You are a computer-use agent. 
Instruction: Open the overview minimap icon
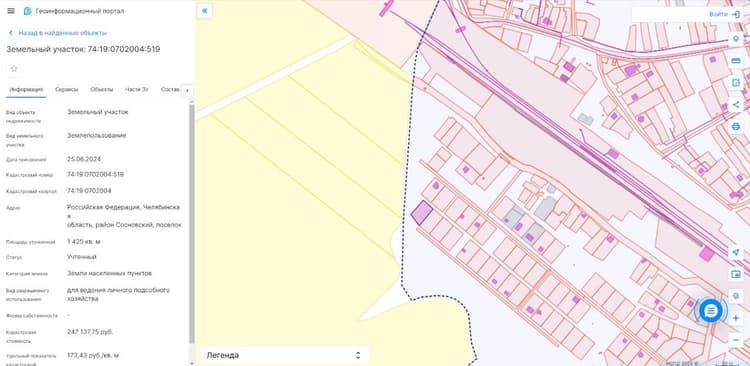click(x=736, y=274)
